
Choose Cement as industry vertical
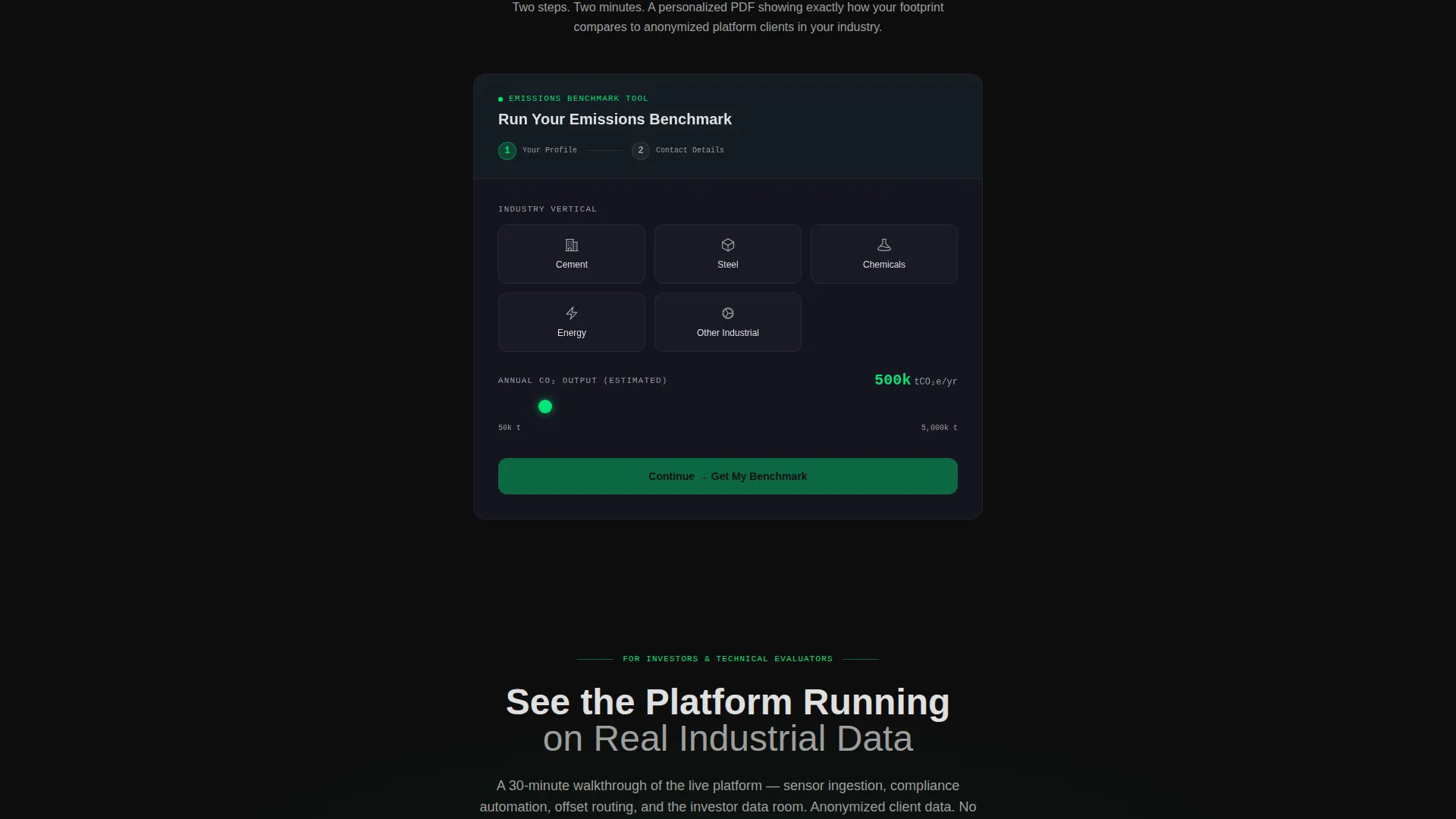[x=572, y=254]
